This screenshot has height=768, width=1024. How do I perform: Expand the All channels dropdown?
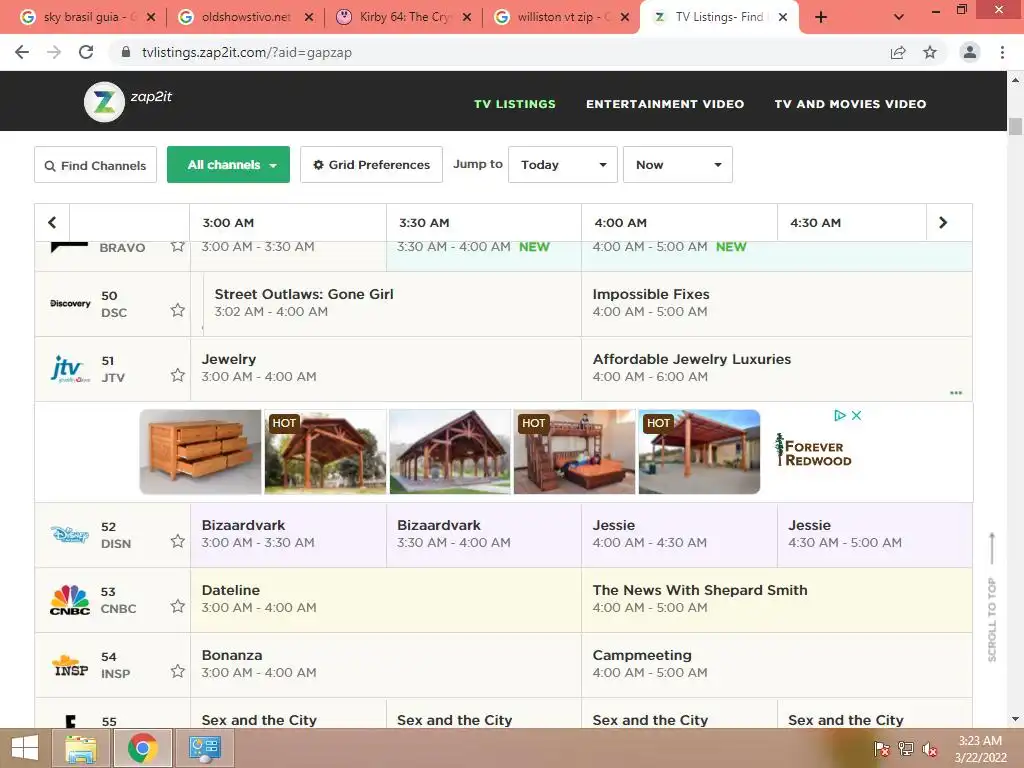228,165
